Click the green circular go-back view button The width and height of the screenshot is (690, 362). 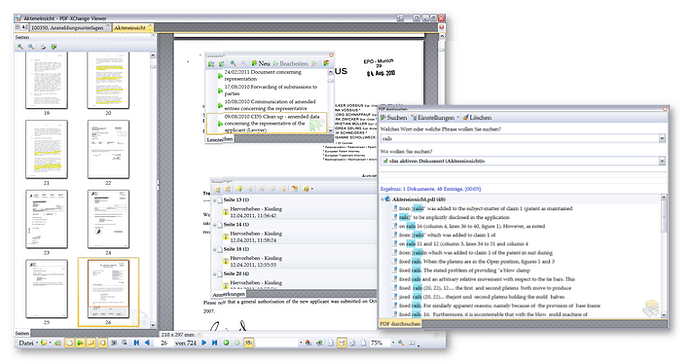[x=226, y=343]
